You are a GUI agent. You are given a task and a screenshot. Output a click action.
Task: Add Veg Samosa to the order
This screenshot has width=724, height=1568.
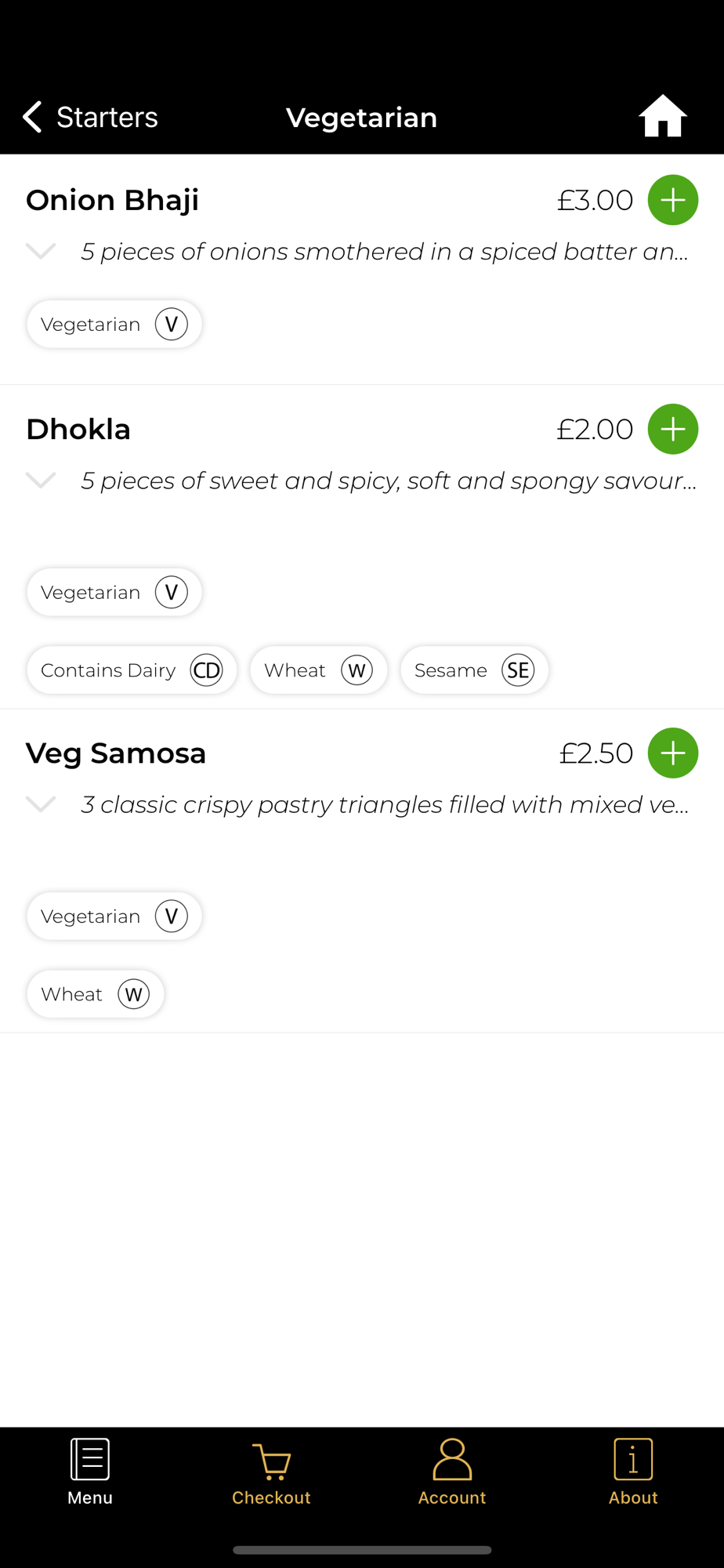(672, 753)
